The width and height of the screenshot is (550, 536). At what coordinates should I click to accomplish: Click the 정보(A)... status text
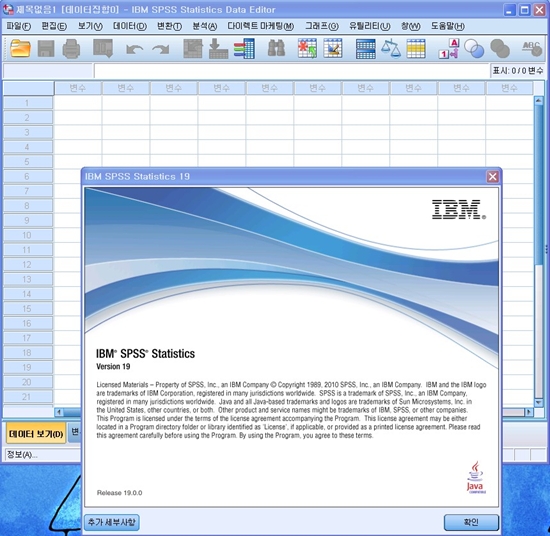tap(22, 455)
